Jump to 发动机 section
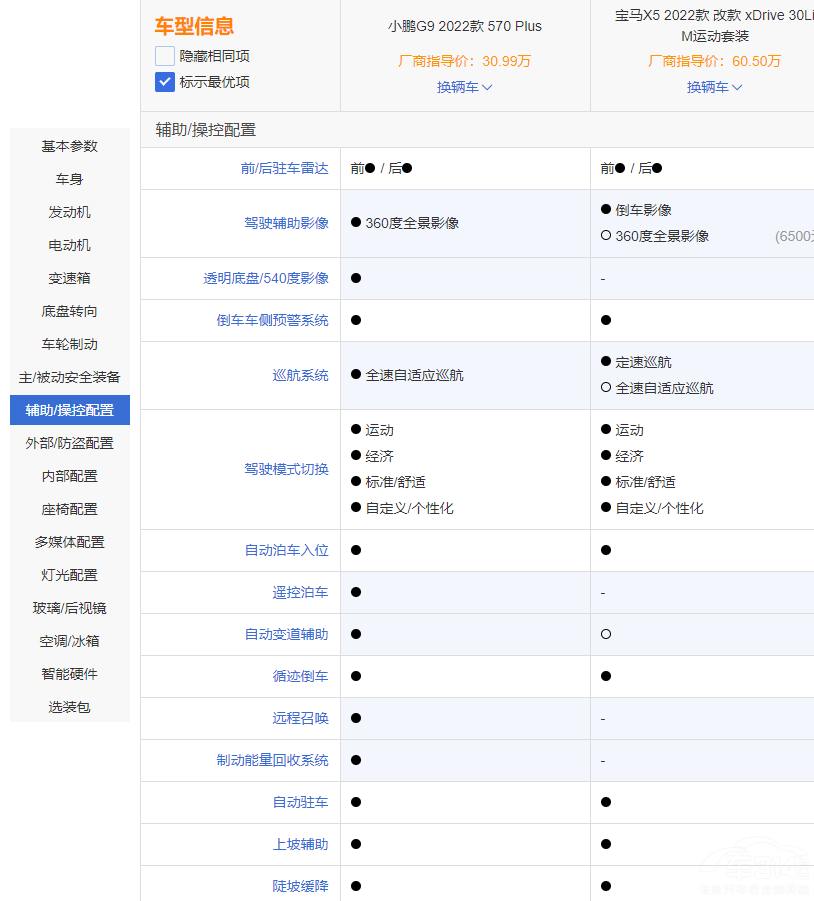 coord(70,212)
